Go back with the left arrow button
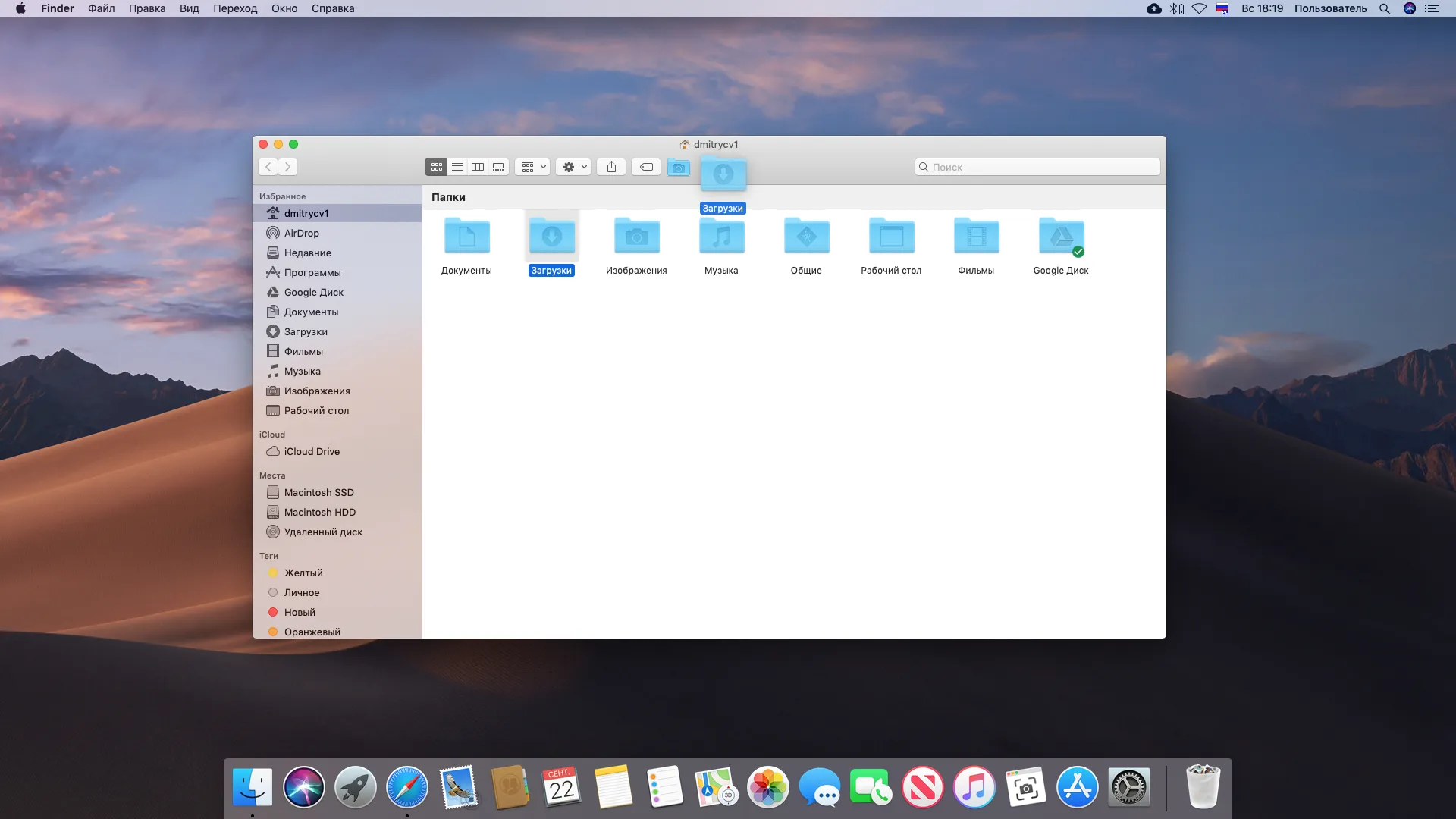The width and height of the screenshot is (1456, 819). (x=268, y=167)
